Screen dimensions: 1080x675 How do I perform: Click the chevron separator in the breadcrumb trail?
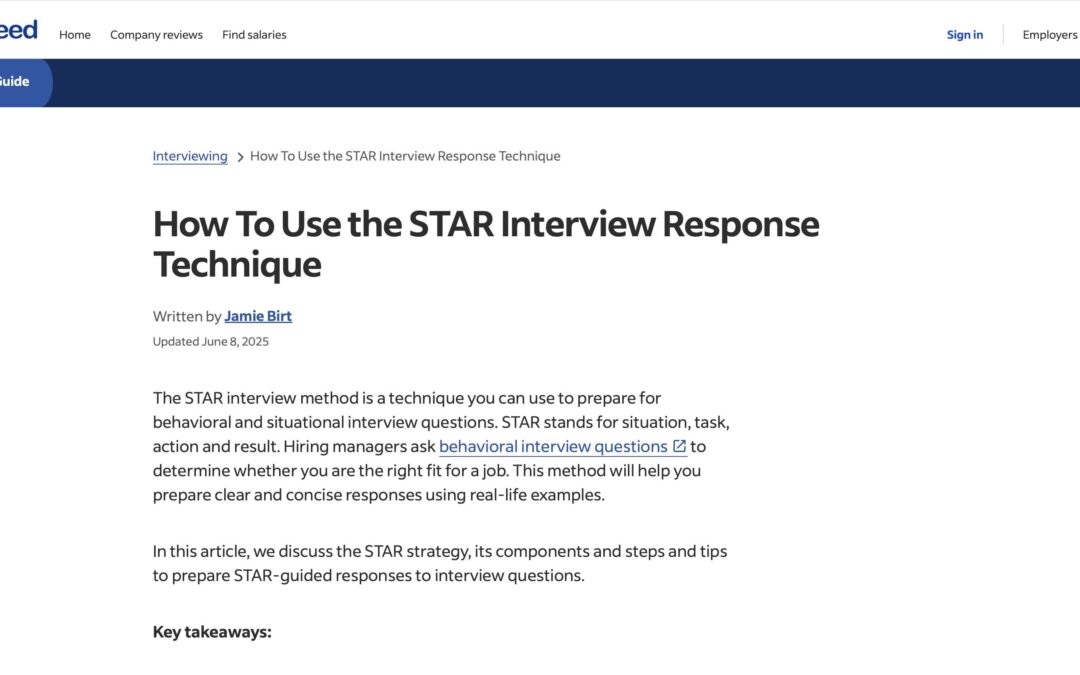point(239,156)
